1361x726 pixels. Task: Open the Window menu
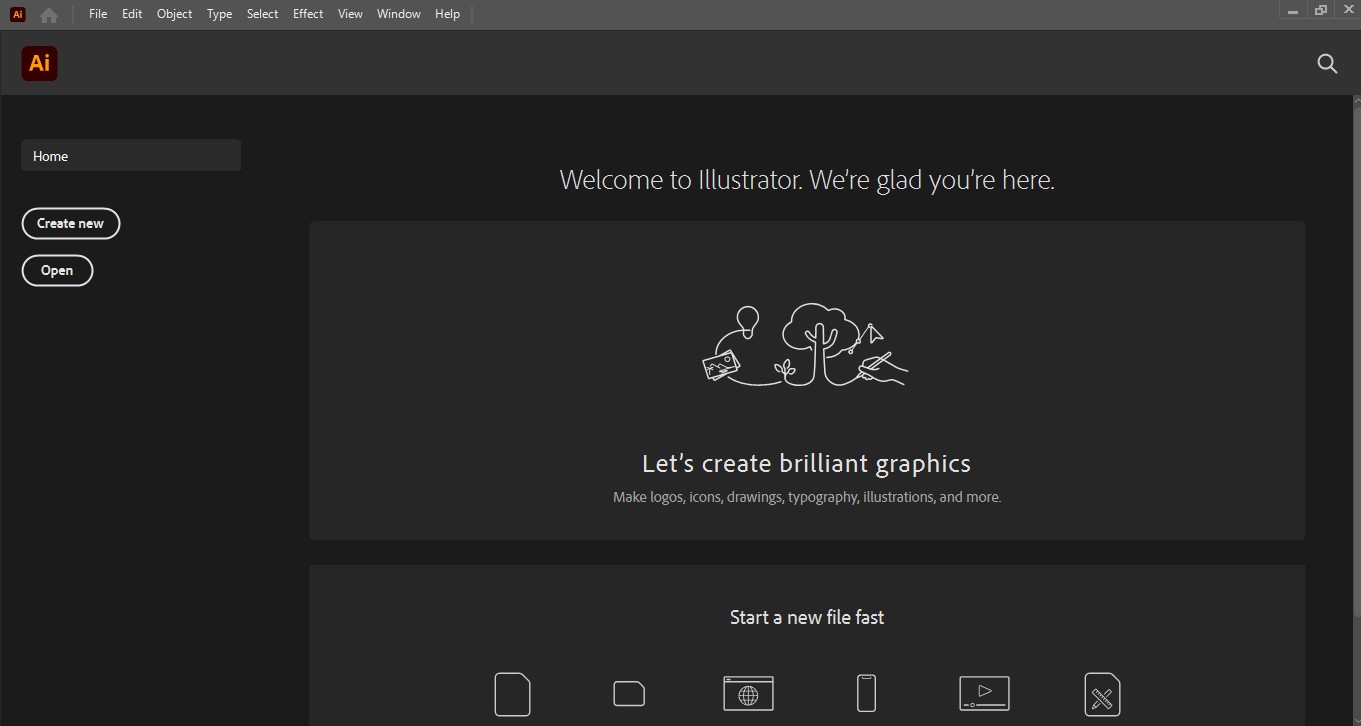point(398,14)
